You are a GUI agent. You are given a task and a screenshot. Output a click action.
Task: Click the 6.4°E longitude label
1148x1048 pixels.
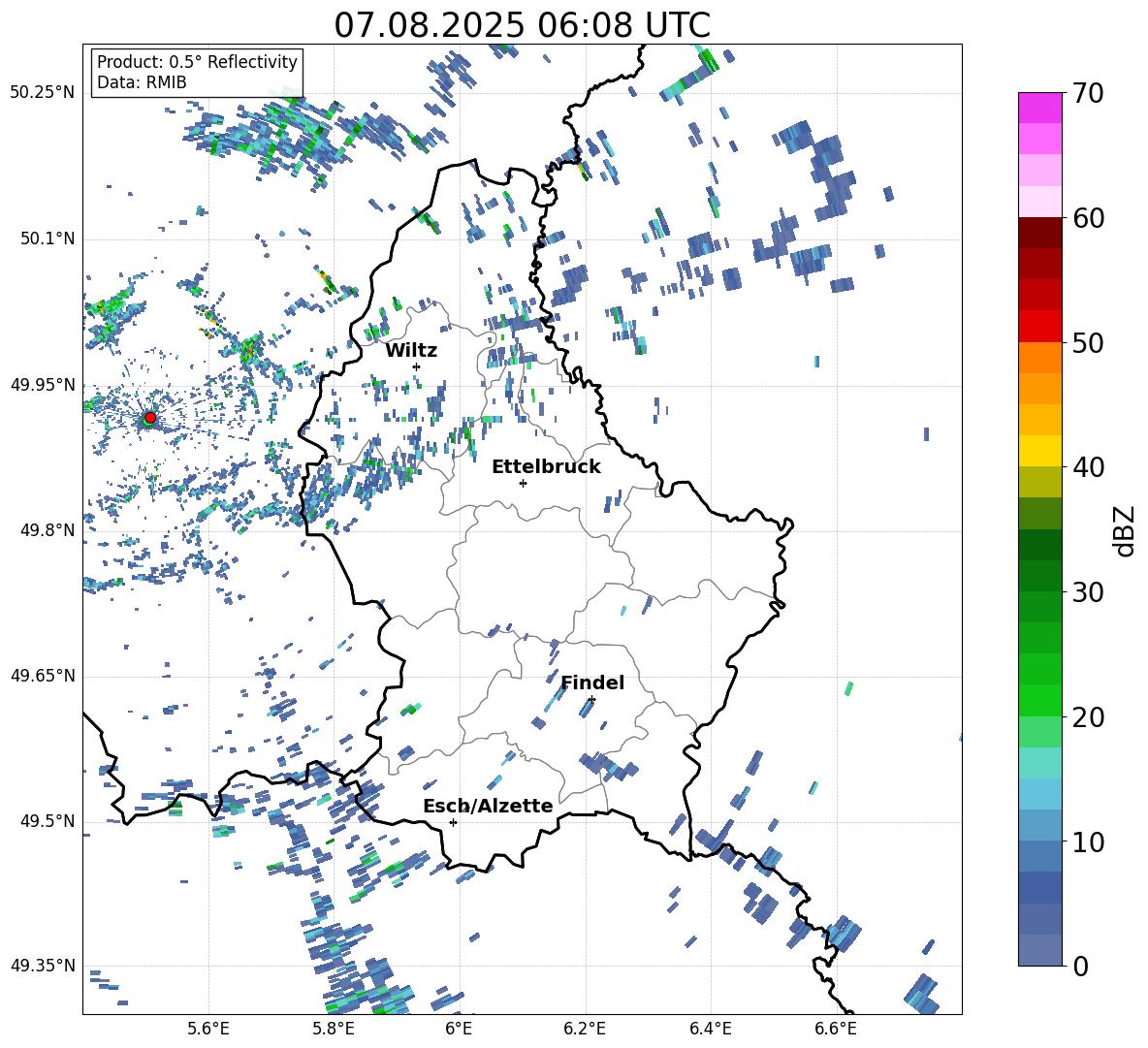710,1029
